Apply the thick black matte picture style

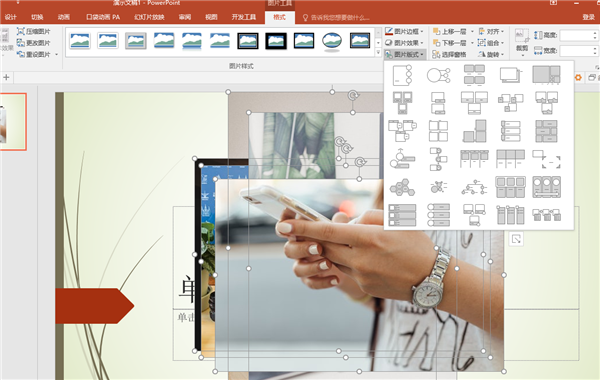(x=276, y=41)
